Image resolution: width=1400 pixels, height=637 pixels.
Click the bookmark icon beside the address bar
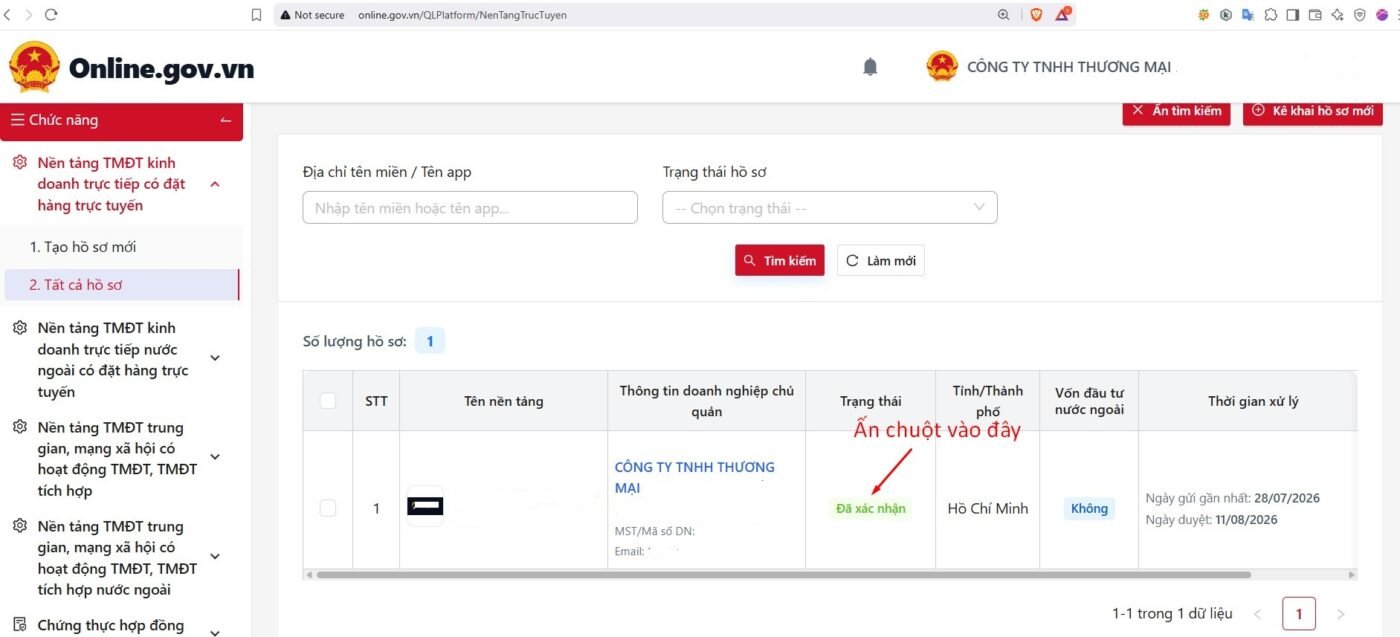[x=257, y=15]
